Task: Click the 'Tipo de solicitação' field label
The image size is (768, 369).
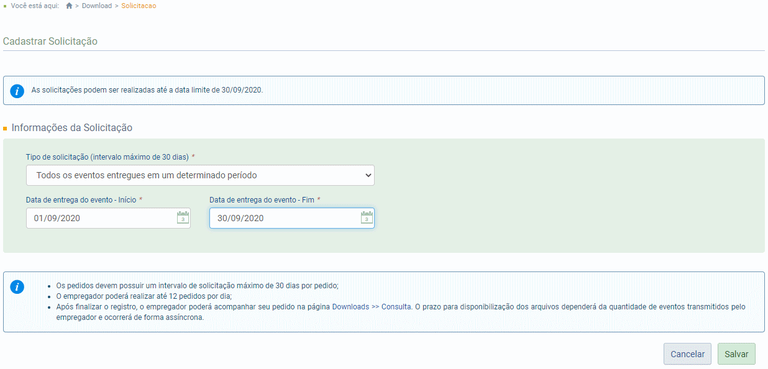Action: [107, 157]
